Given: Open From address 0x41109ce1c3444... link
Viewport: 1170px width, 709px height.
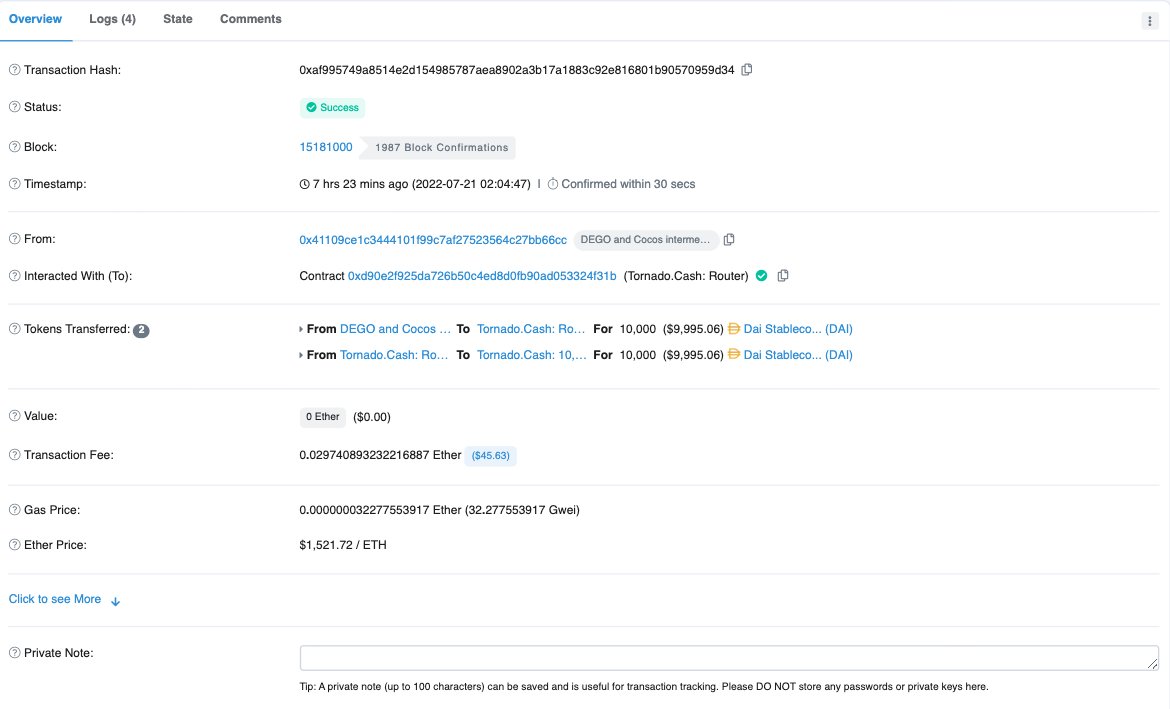Looking at the screenshot, I should point(433,240).
